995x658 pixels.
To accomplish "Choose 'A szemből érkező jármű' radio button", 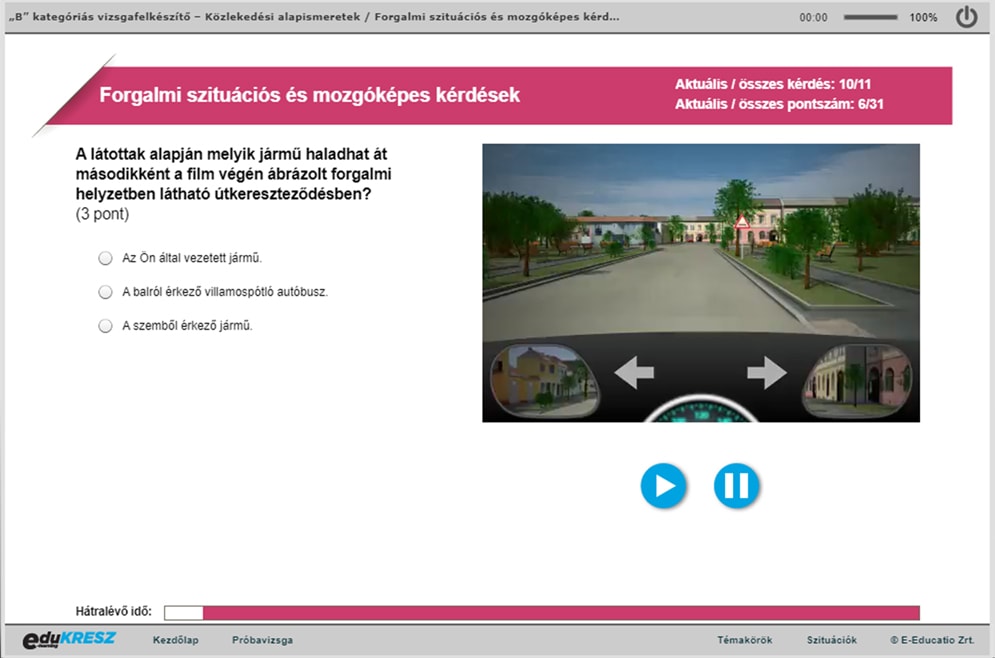I will 105,326.
